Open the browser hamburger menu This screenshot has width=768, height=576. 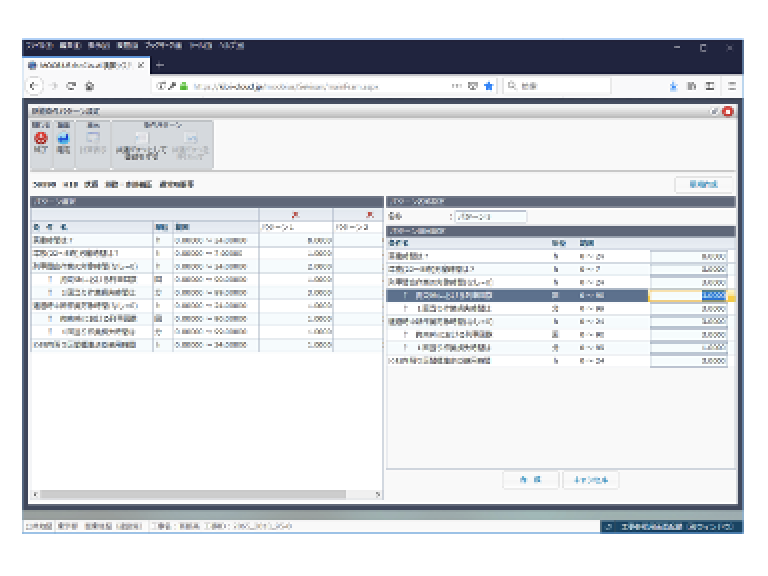tap(732, 86)
